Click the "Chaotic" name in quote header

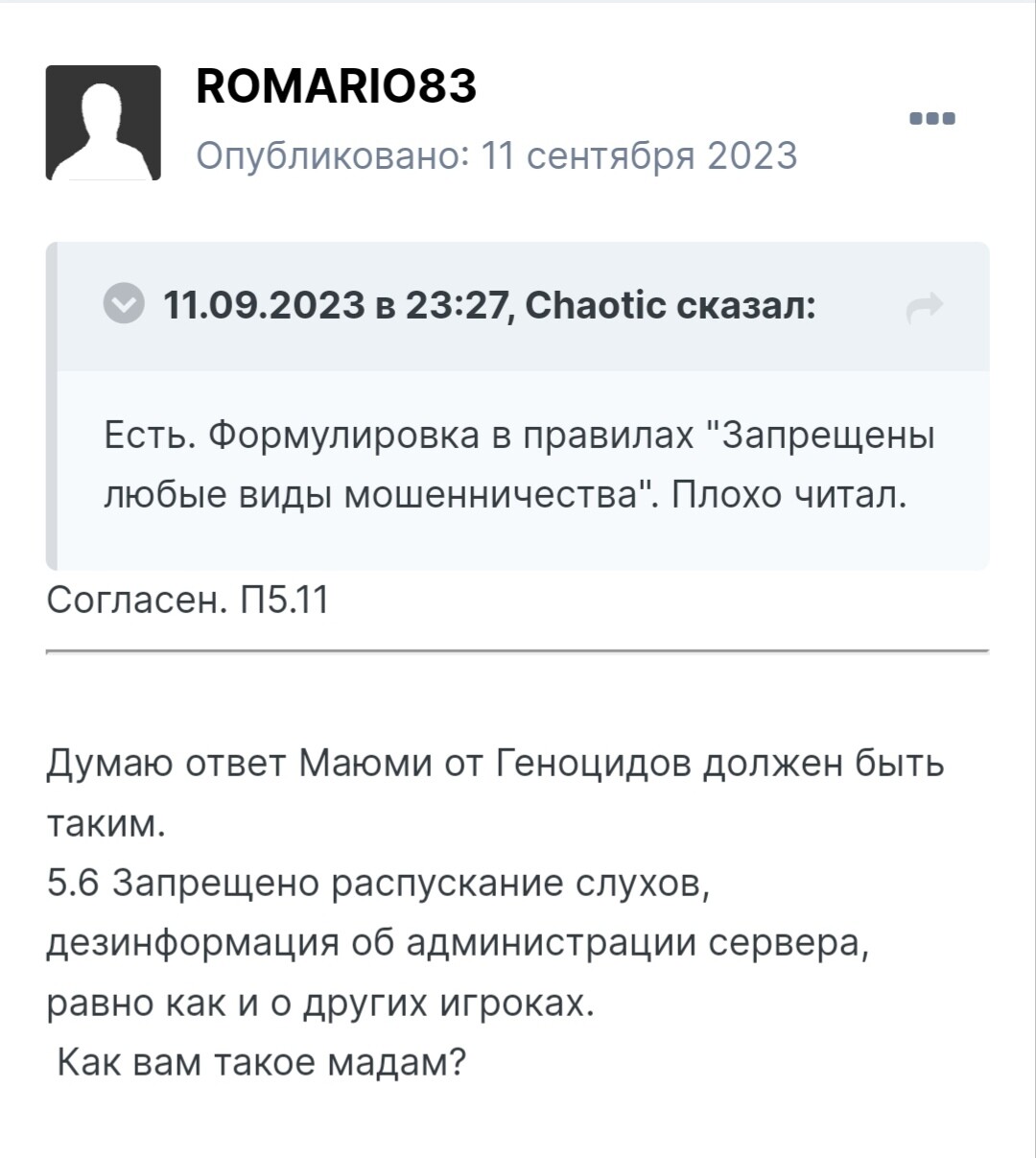pyautogui.click(x=595, y=305)
